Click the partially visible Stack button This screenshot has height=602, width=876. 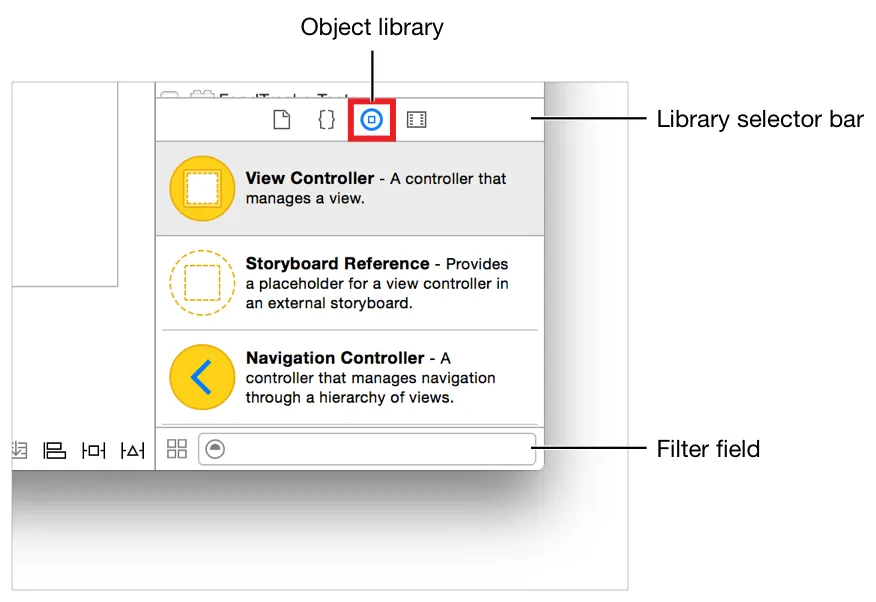[x=19, y=450]
